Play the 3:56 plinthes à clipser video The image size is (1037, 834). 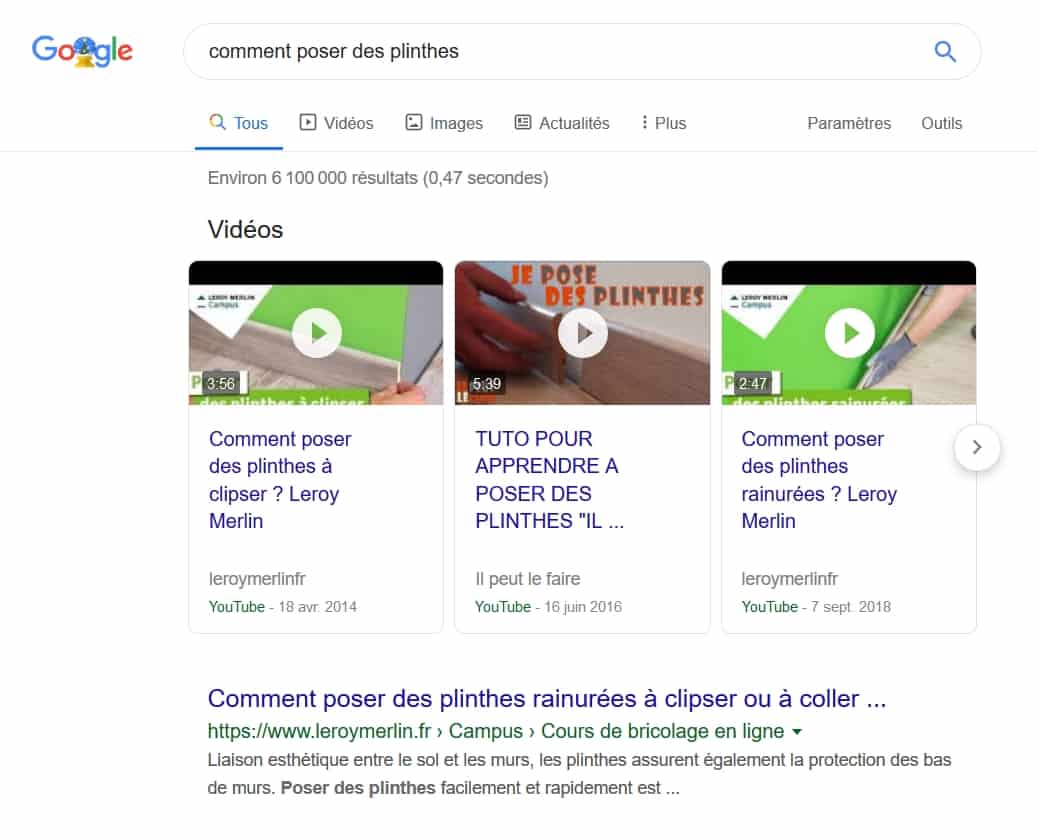(316, 333)
